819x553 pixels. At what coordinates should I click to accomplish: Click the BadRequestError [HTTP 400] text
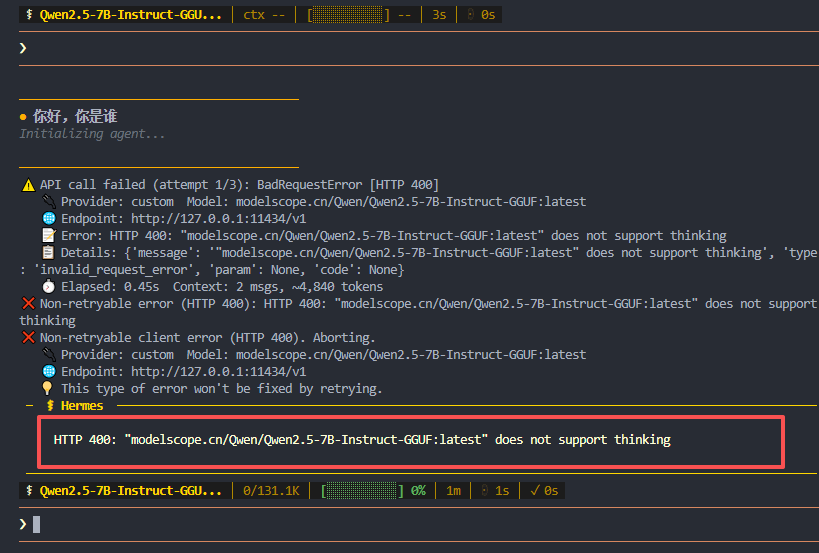pyautogui.click(x=348, y=184)
